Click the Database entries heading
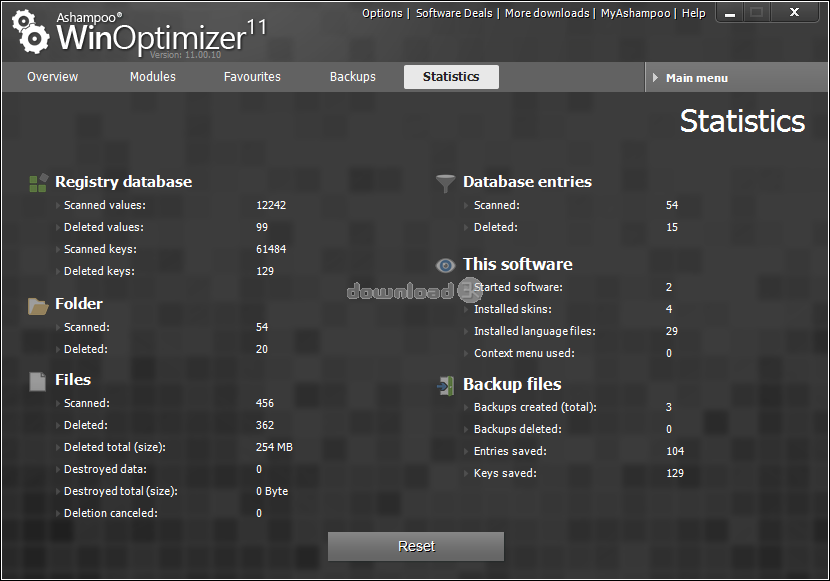The width and height of the screenshot is (830, 581). 527,182
